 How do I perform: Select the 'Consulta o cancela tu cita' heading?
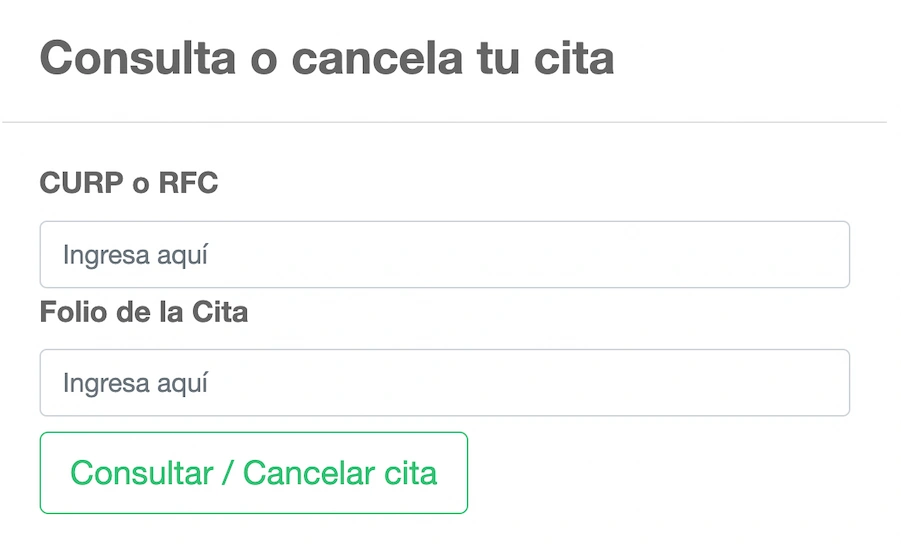[326, 58]
